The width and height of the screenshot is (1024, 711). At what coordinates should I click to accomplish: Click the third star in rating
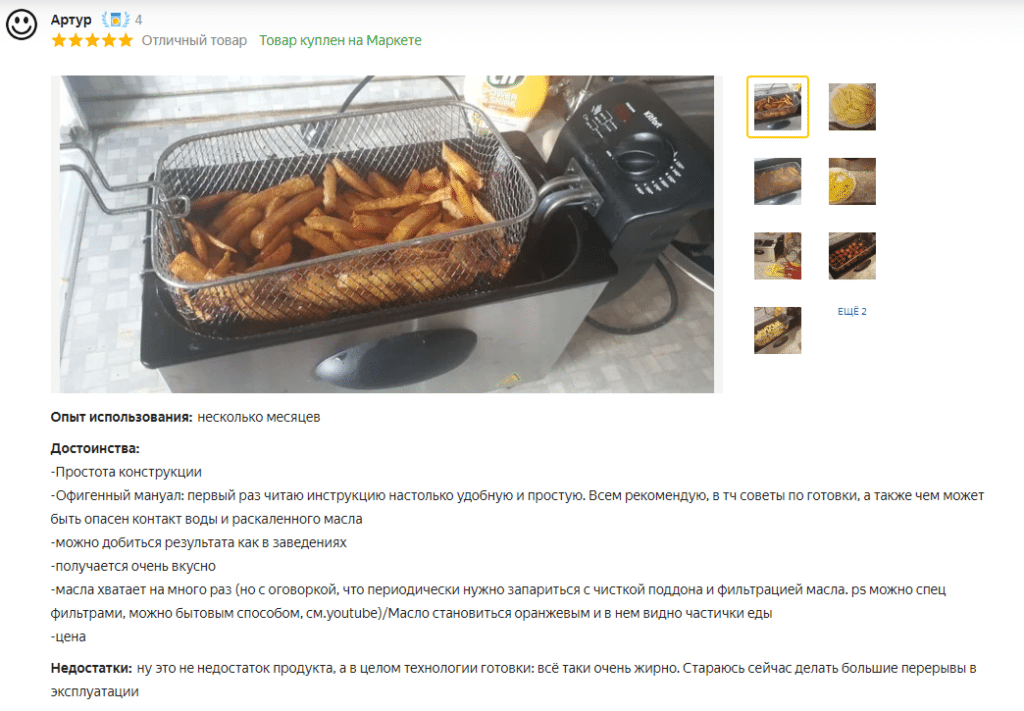[x=92, y=40]
